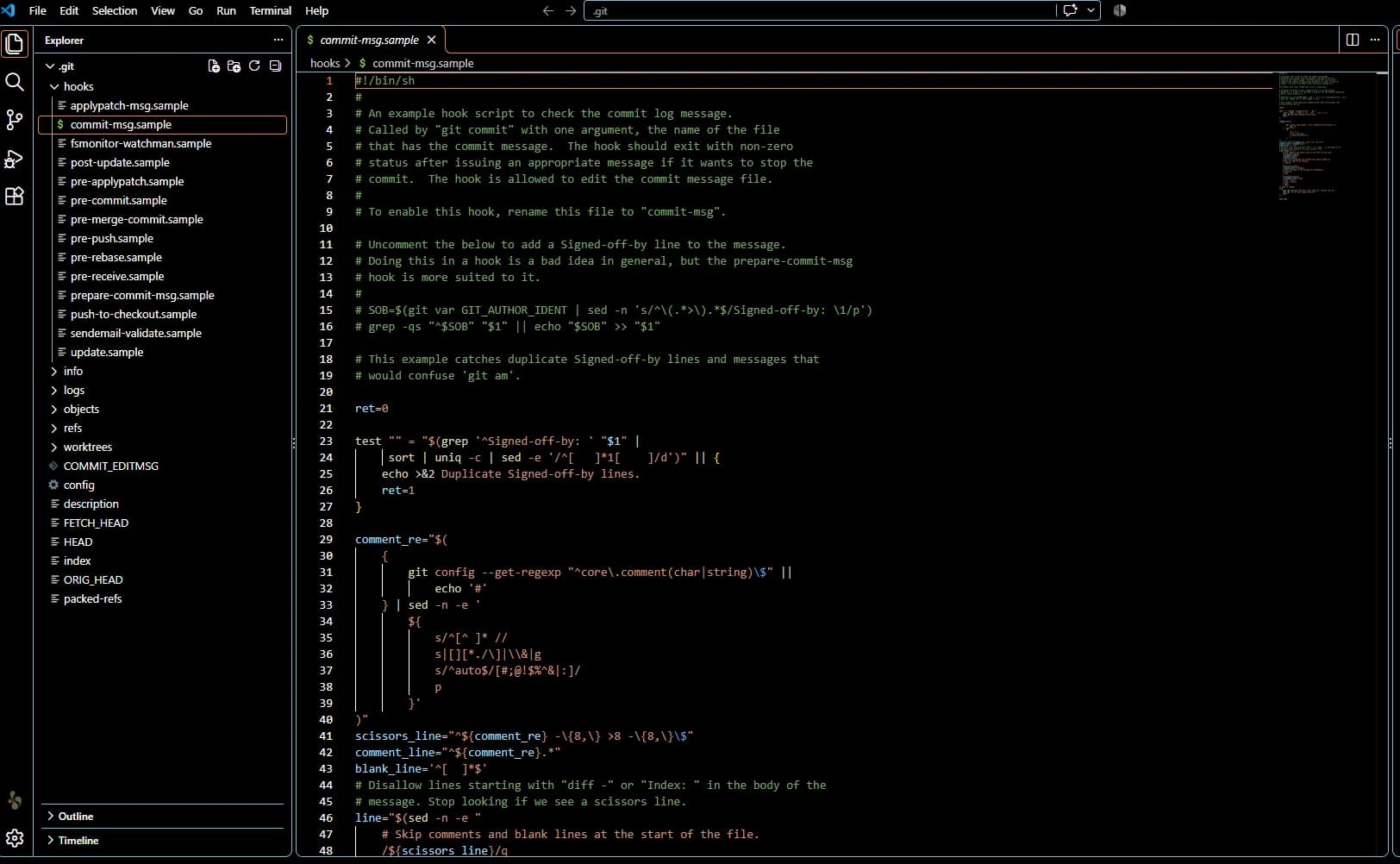
Task: Open Manage settings gear icon
Action: click(15, 838)
